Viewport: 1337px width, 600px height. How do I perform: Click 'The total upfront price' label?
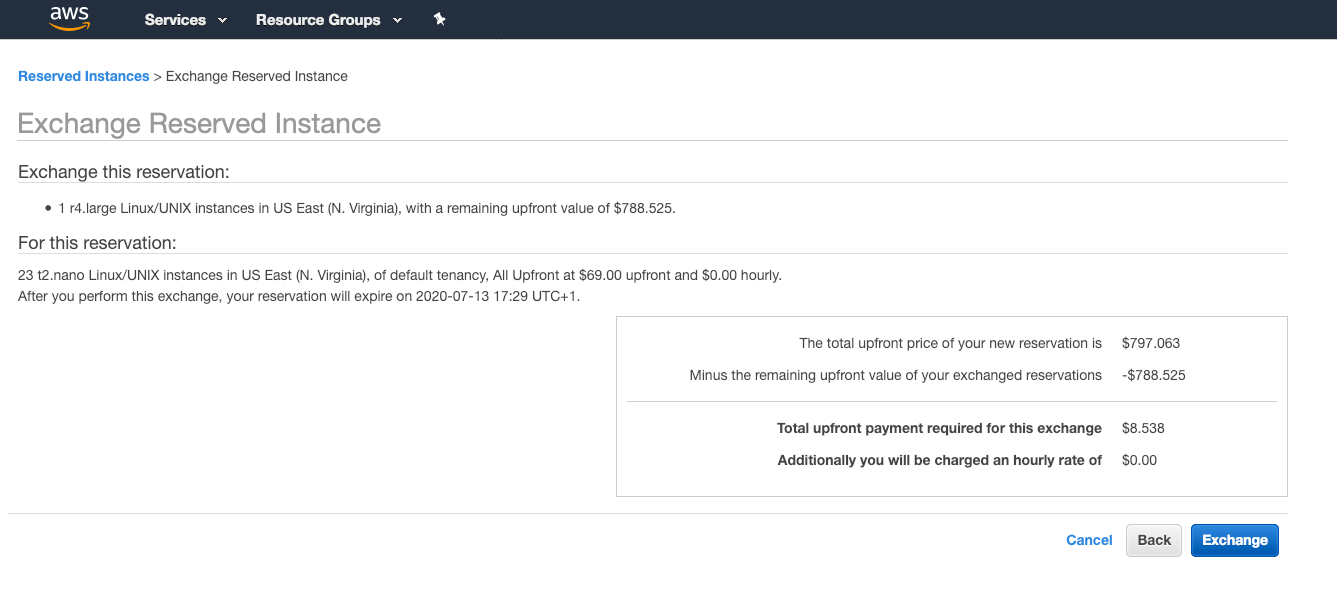(950, 343)
